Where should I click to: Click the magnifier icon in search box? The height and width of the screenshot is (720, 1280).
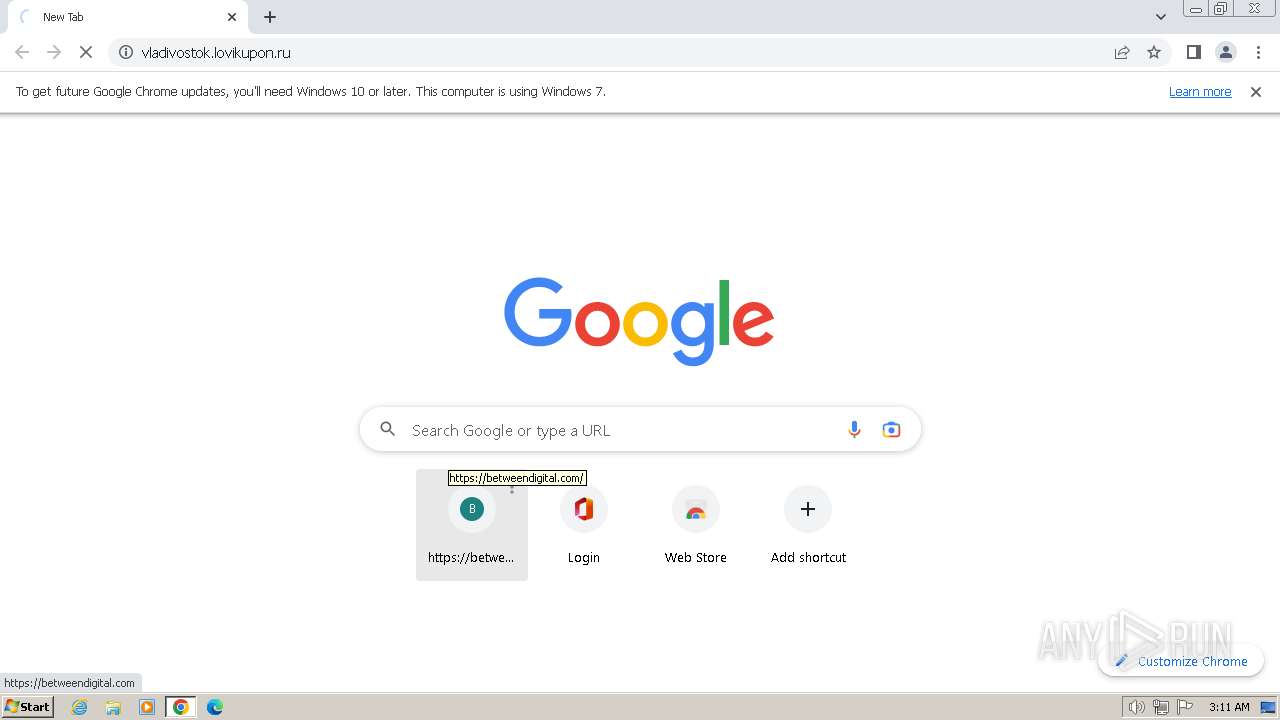pyautogui.click(x=388, y=430)
